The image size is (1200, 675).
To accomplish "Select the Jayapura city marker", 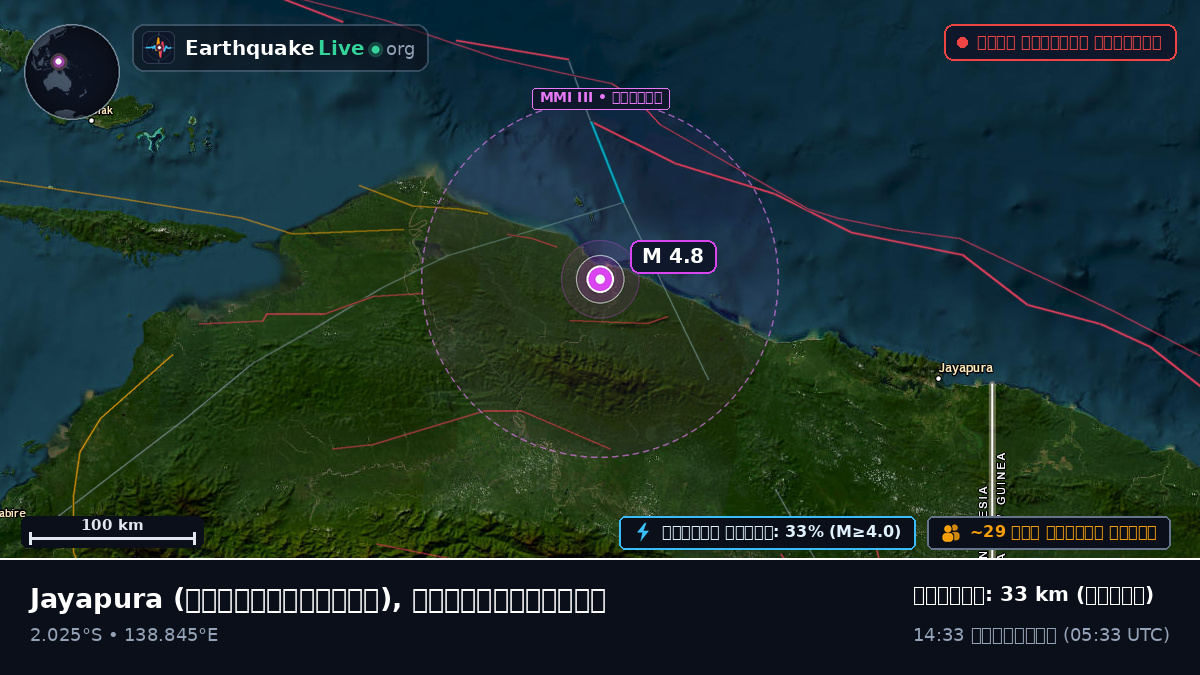I will (938, 379).
